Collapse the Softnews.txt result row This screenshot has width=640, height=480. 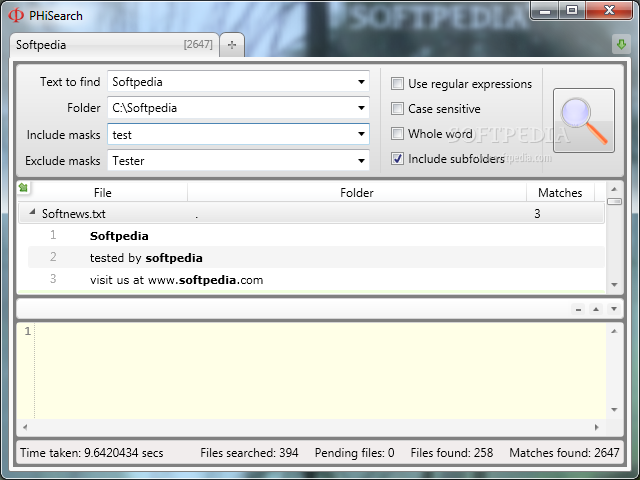click(x=32, y=212)
